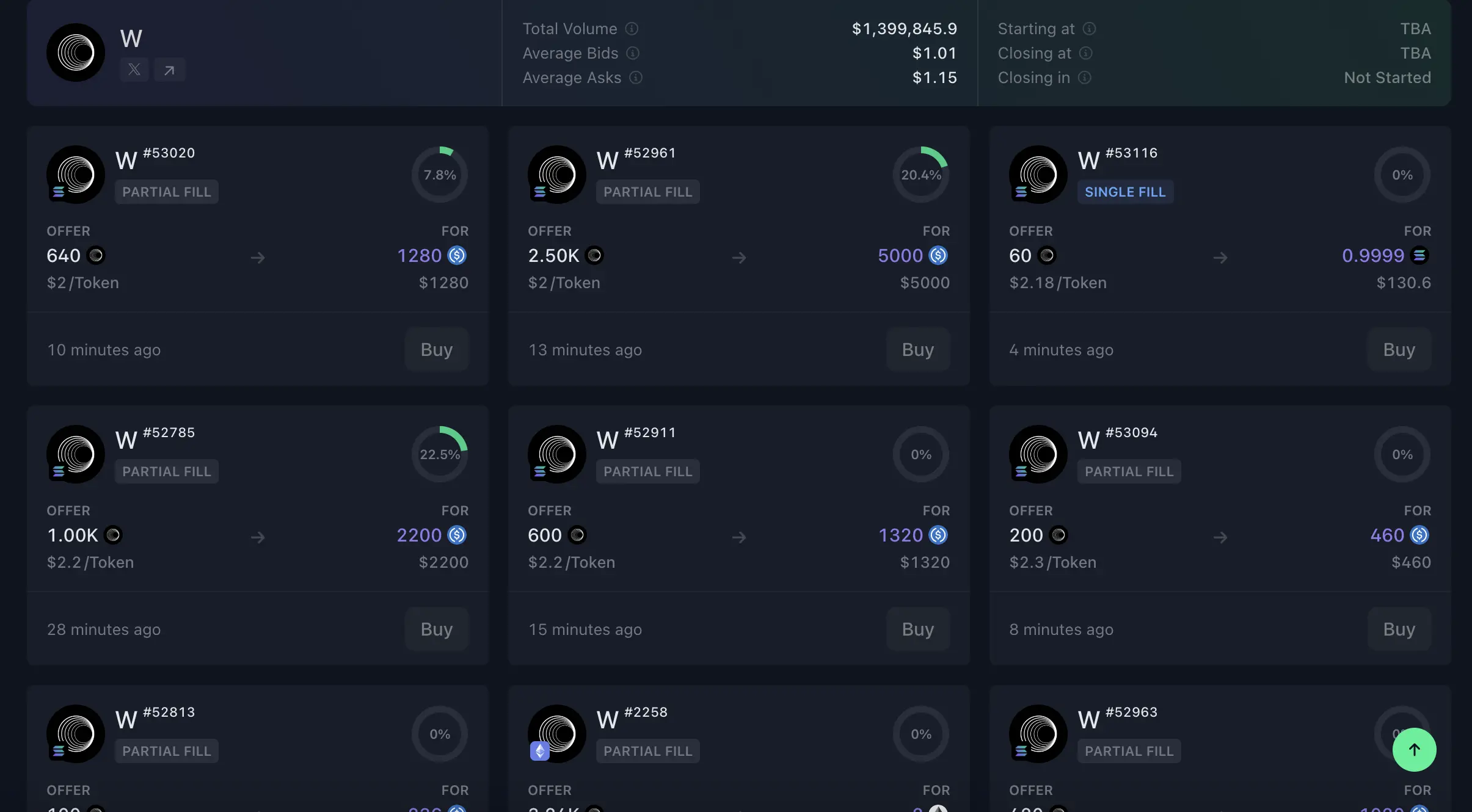
Task: Click the Total Volume info icon
Action: coord(632,29)
